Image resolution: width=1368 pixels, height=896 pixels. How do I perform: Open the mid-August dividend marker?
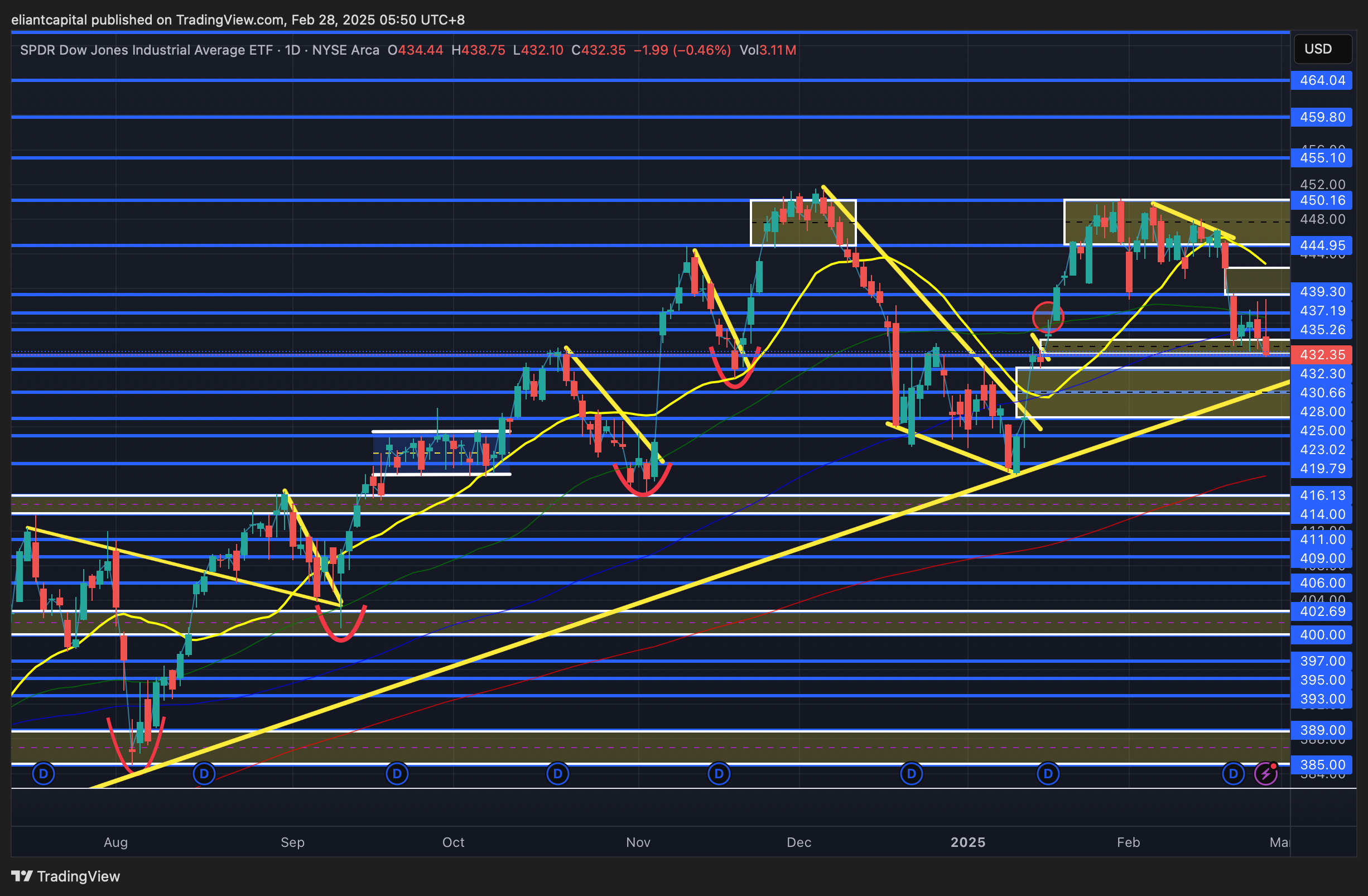(x=204, y=774)
